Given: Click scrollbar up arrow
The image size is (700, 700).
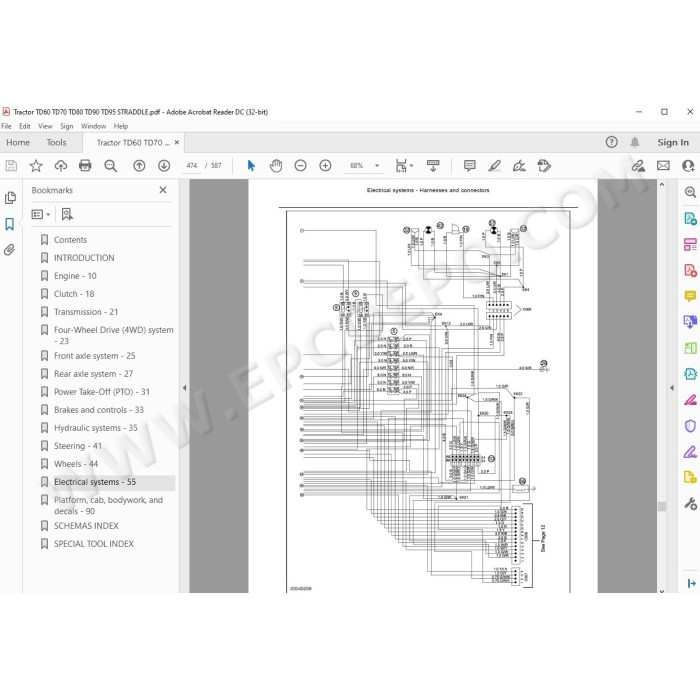Looking at the screenshot, I should coord(662,184).
